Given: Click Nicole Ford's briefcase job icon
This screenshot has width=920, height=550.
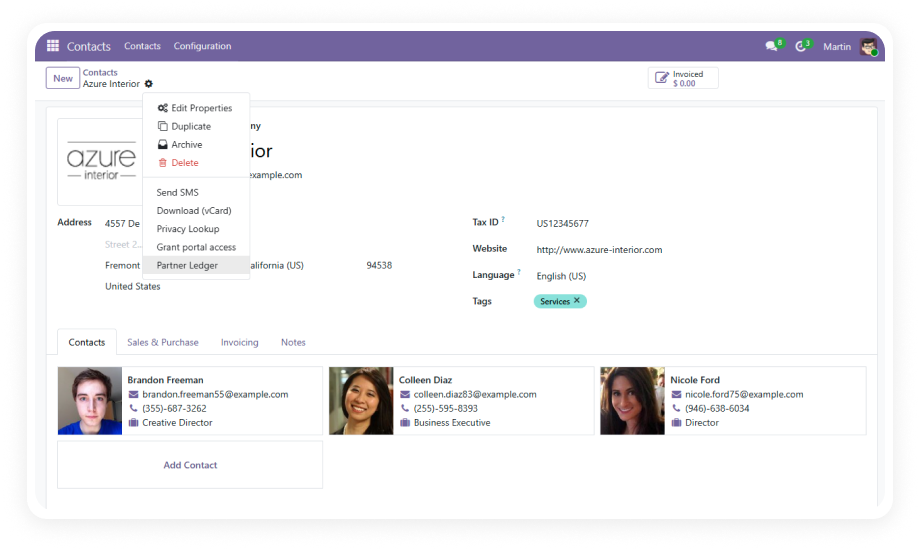Looking at the screenshot, I should click(x=677, y=423).
